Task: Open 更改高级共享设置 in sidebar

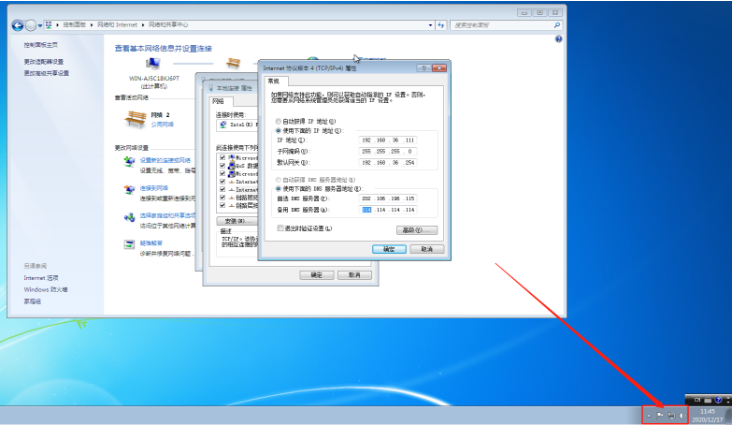Action: tap(46, 73)
